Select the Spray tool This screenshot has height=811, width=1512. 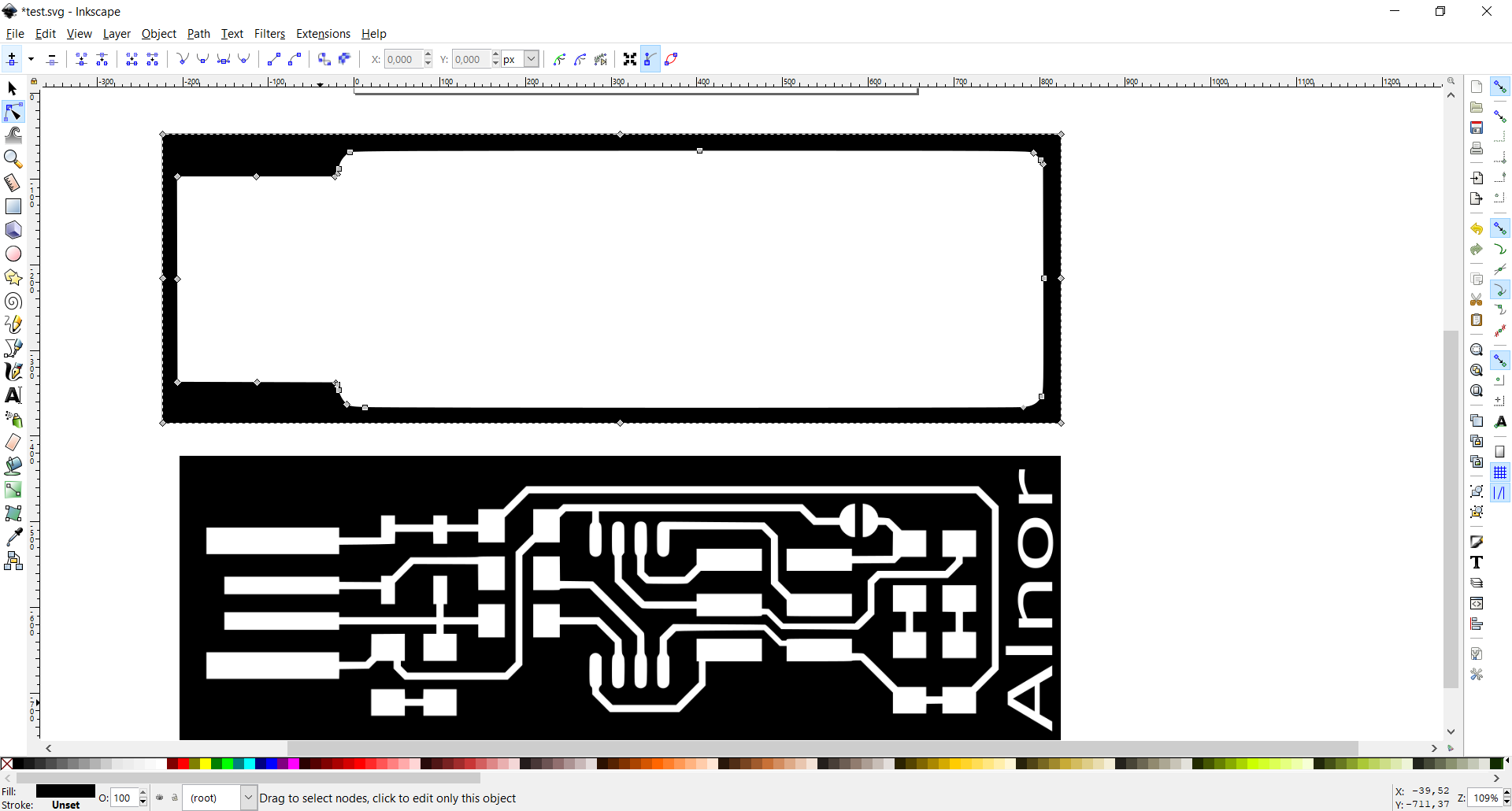coord(13,419)
